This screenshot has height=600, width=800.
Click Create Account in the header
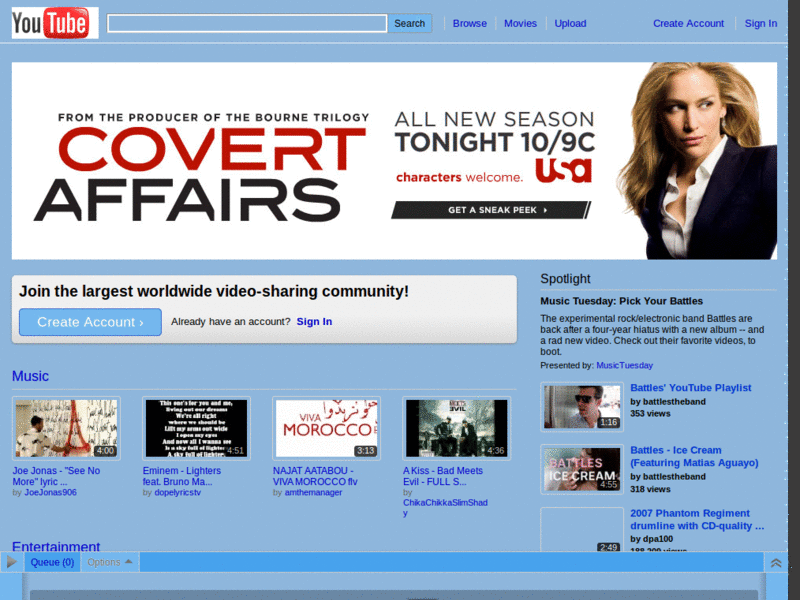click(x=688, y=23)
